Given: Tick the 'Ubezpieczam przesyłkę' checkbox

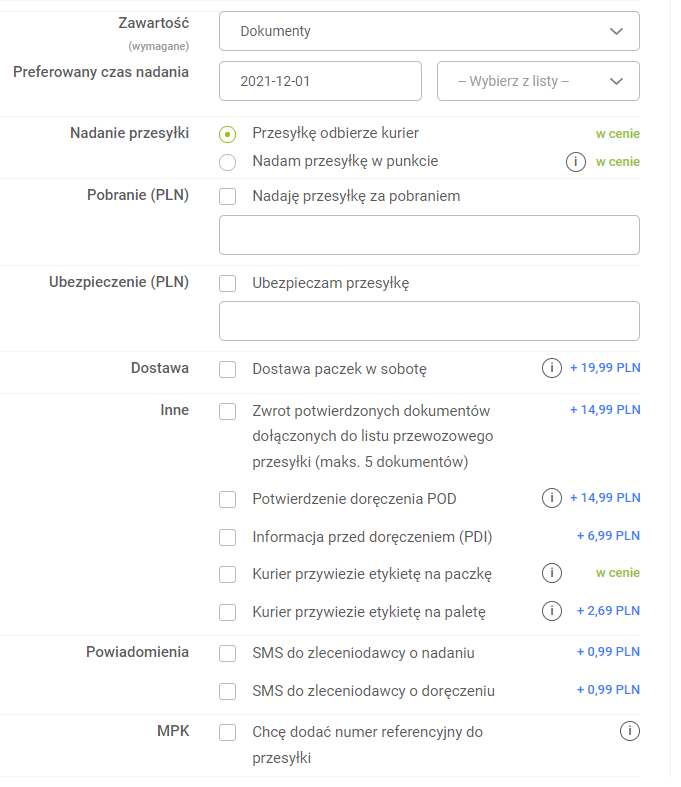Looking at the screenshot, I should click(228, 283).
